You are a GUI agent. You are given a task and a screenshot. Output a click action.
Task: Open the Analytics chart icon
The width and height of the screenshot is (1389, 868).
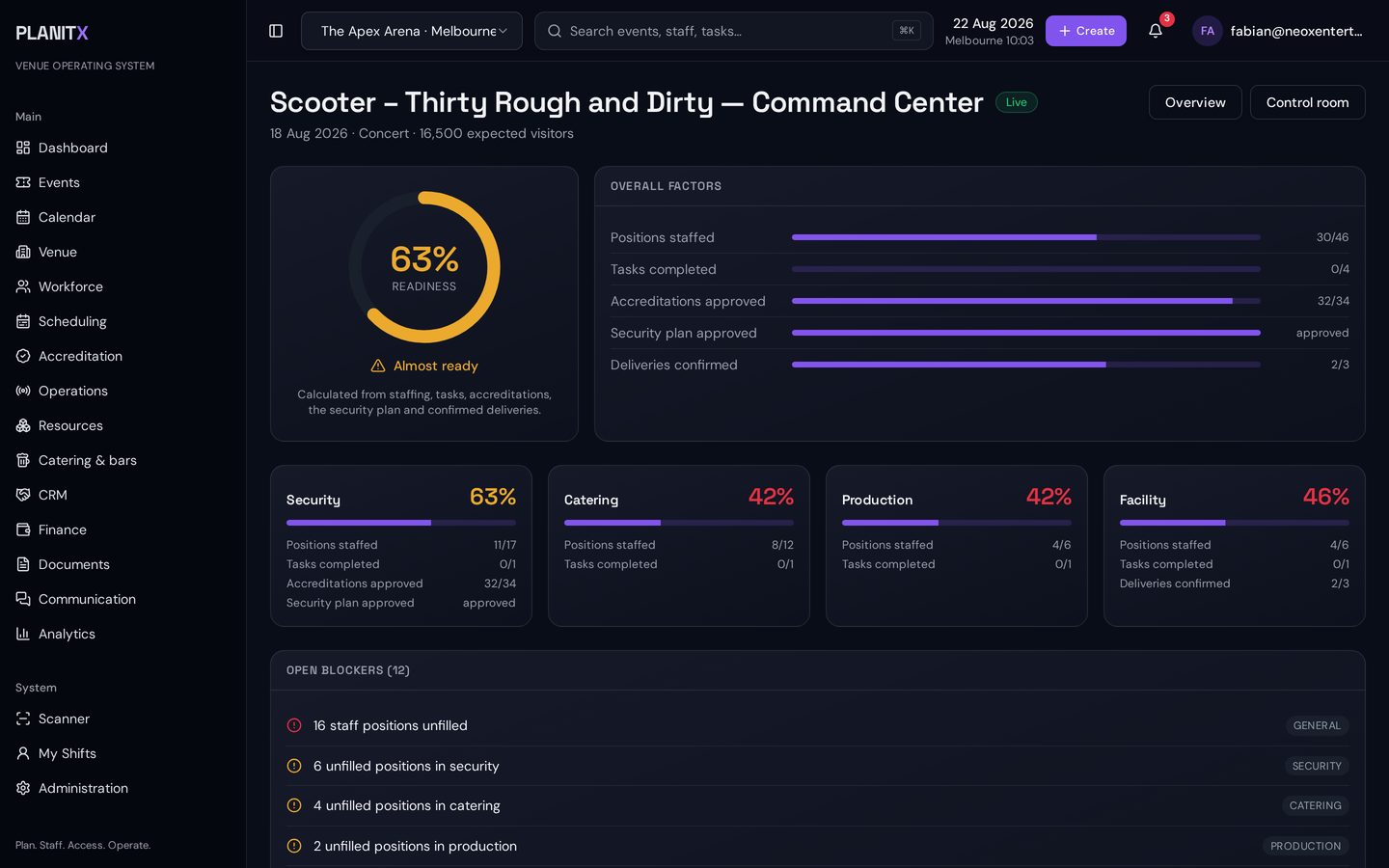pyautogui.click(x=23, y=634)
